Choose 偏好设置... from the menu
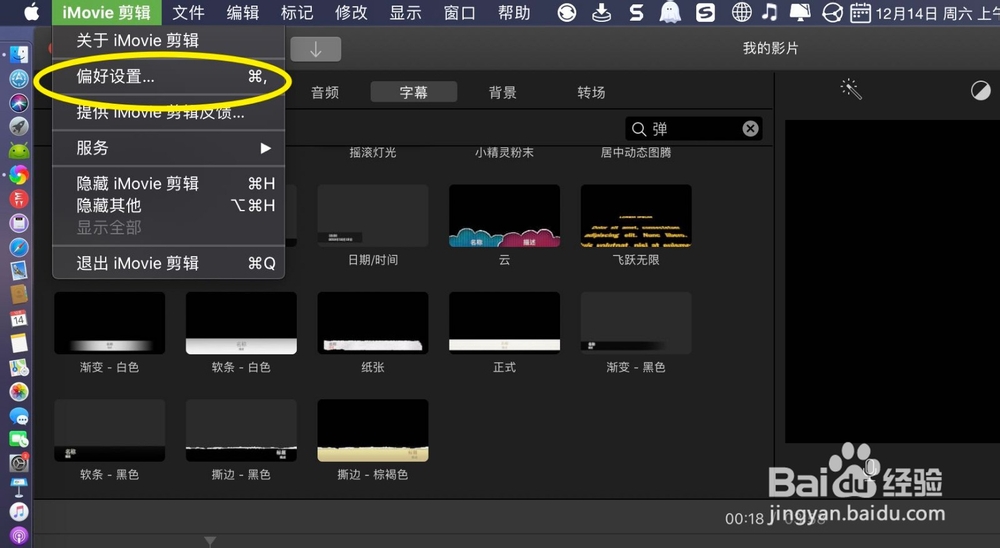The width and height of the screenshot is (1000, 548). [168, 77]
